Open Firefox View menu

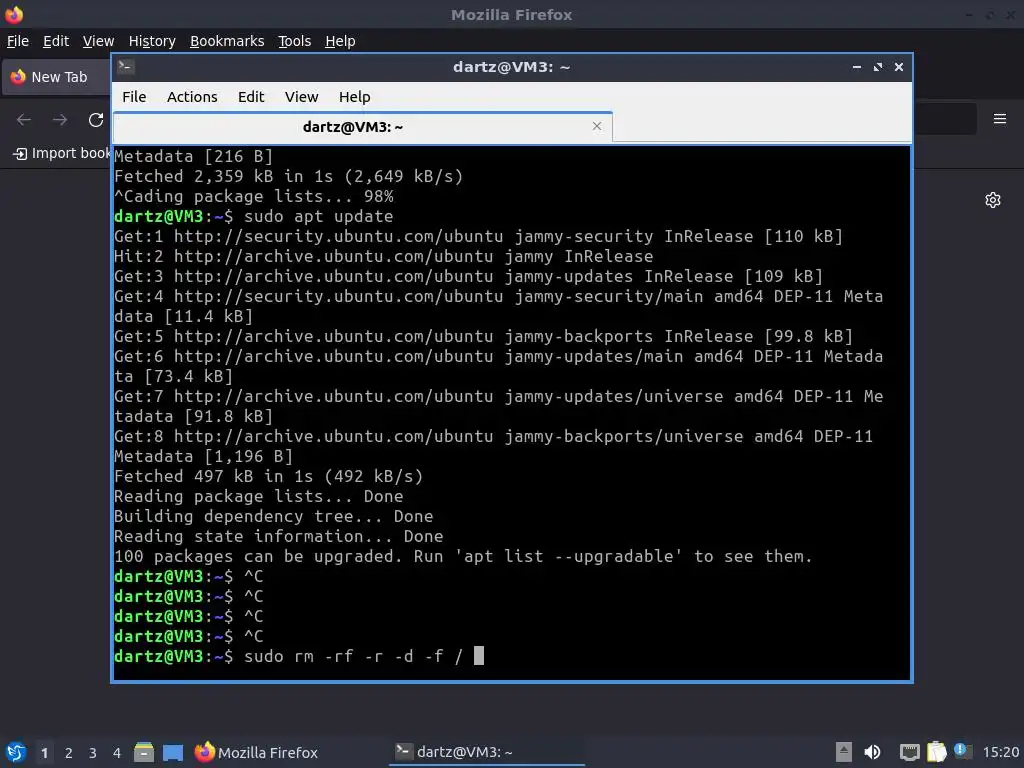pyautogui.click(x=98, y=41)
